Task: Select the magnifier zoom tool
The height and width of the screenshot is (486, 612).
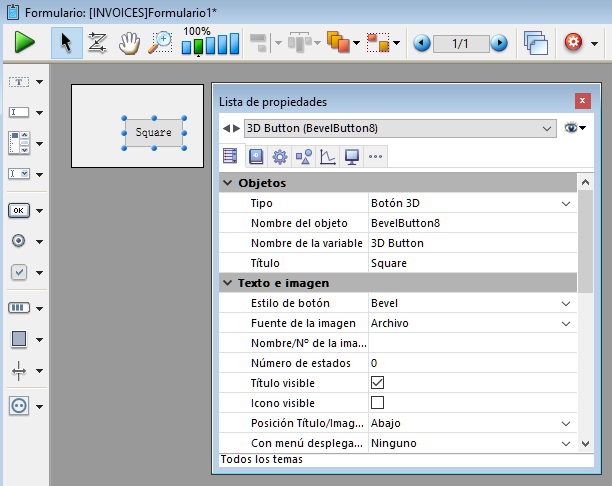Action: [x=160, y=44]
